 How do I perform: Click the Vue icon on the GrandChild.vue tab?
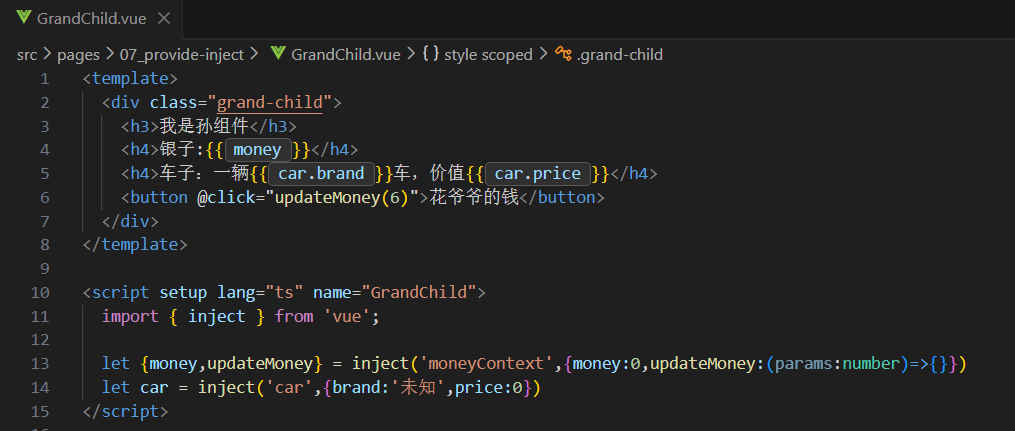point(24,18)
